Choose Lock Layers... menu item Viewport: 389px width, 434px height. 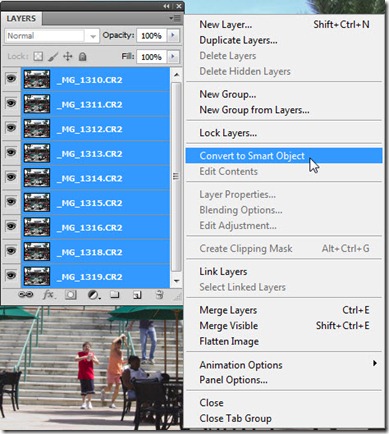click(x=284, y=133)
